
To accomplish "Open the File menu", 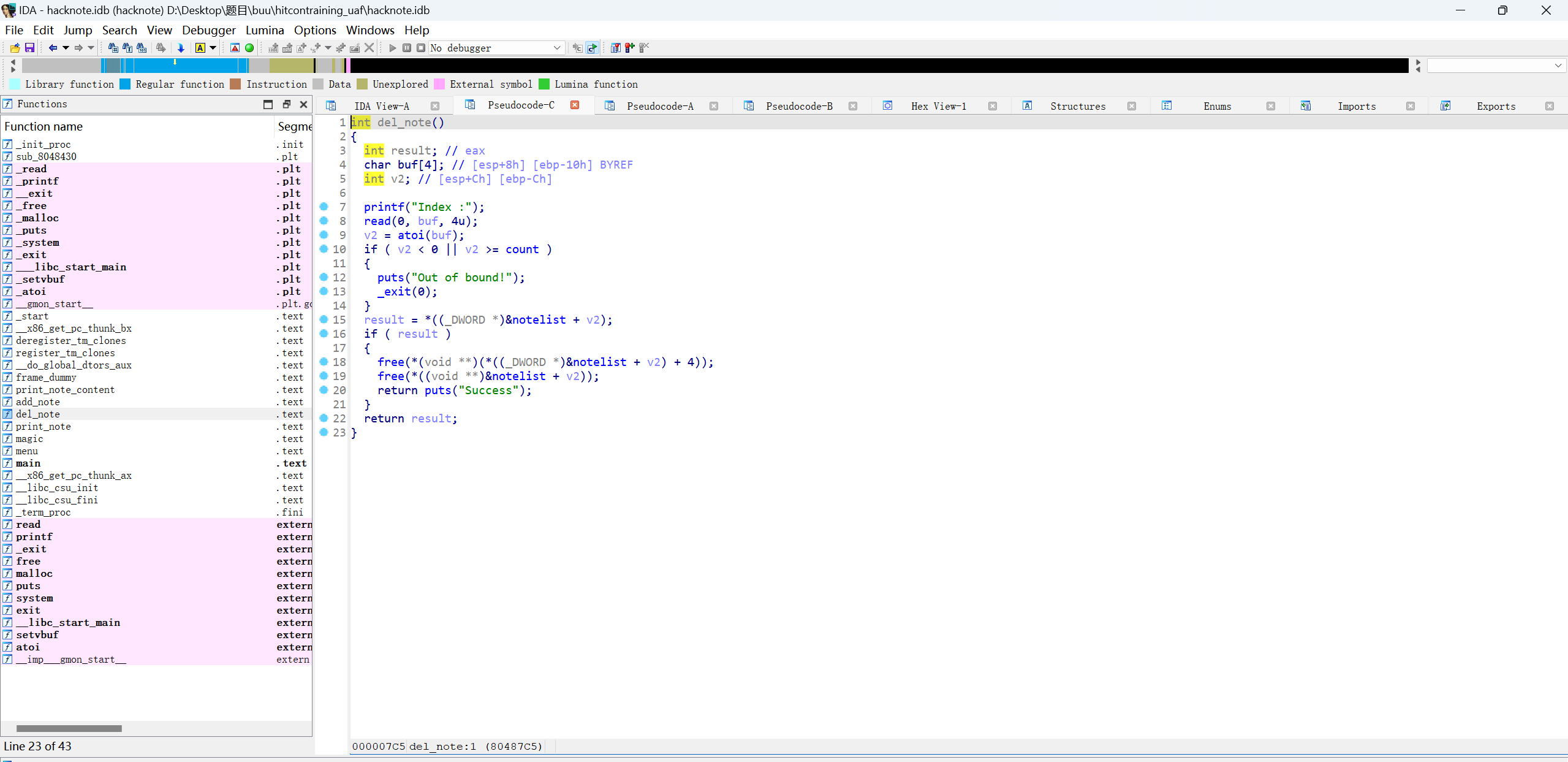I will [x=14, y=30].
